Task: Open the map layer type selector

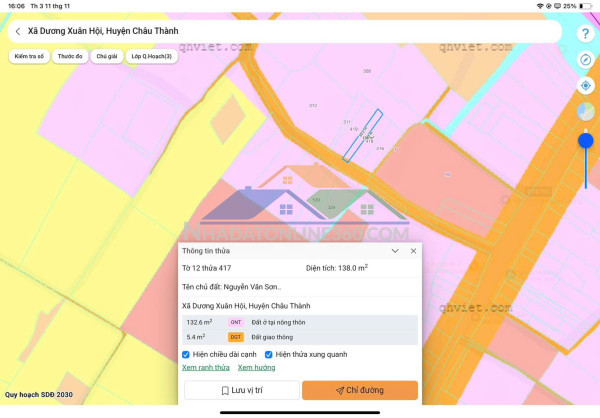Action: tap(586, 111)
